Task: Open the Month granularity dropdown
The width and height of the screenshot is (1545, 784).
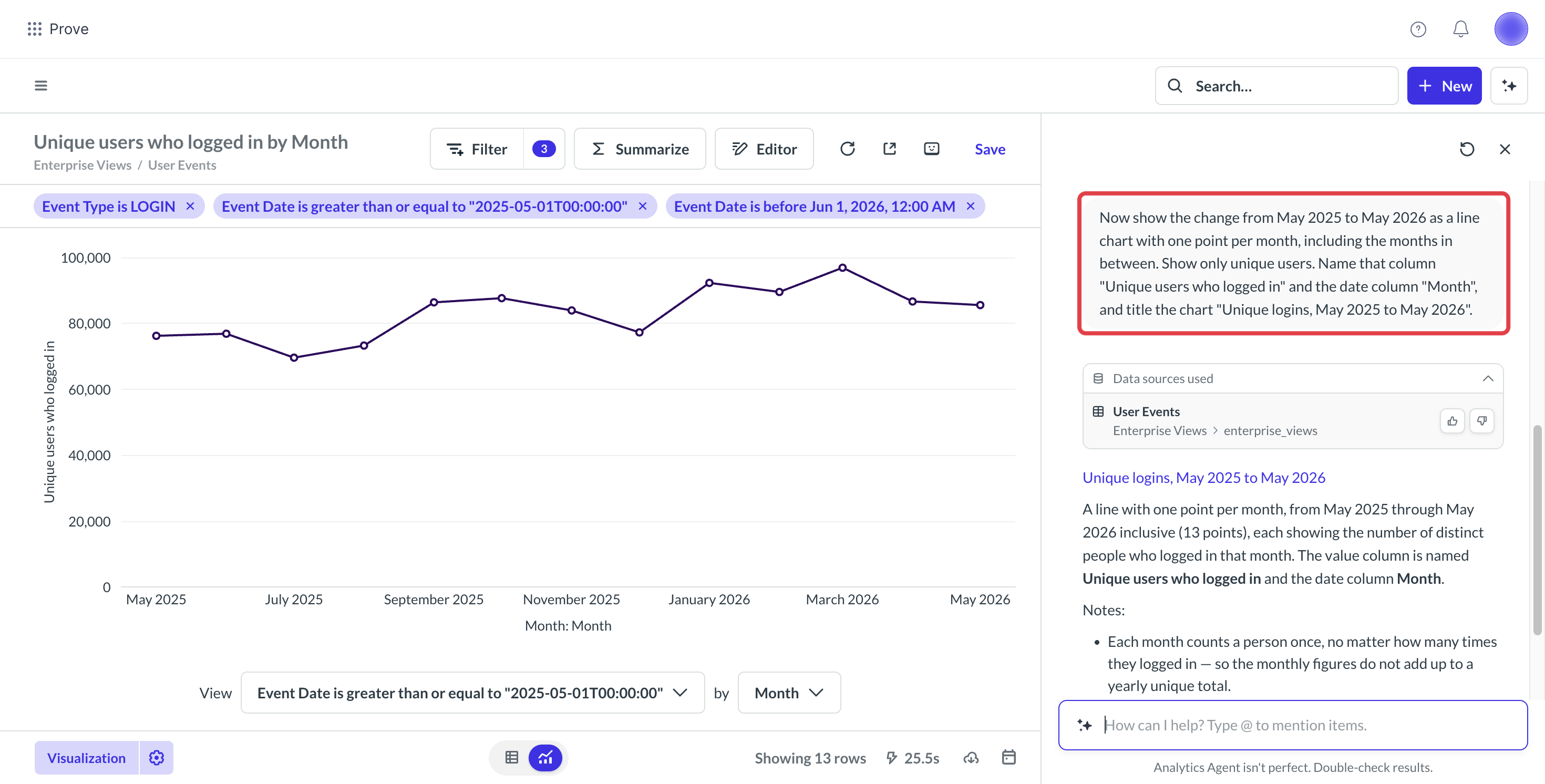Action: tap(789, 693)
